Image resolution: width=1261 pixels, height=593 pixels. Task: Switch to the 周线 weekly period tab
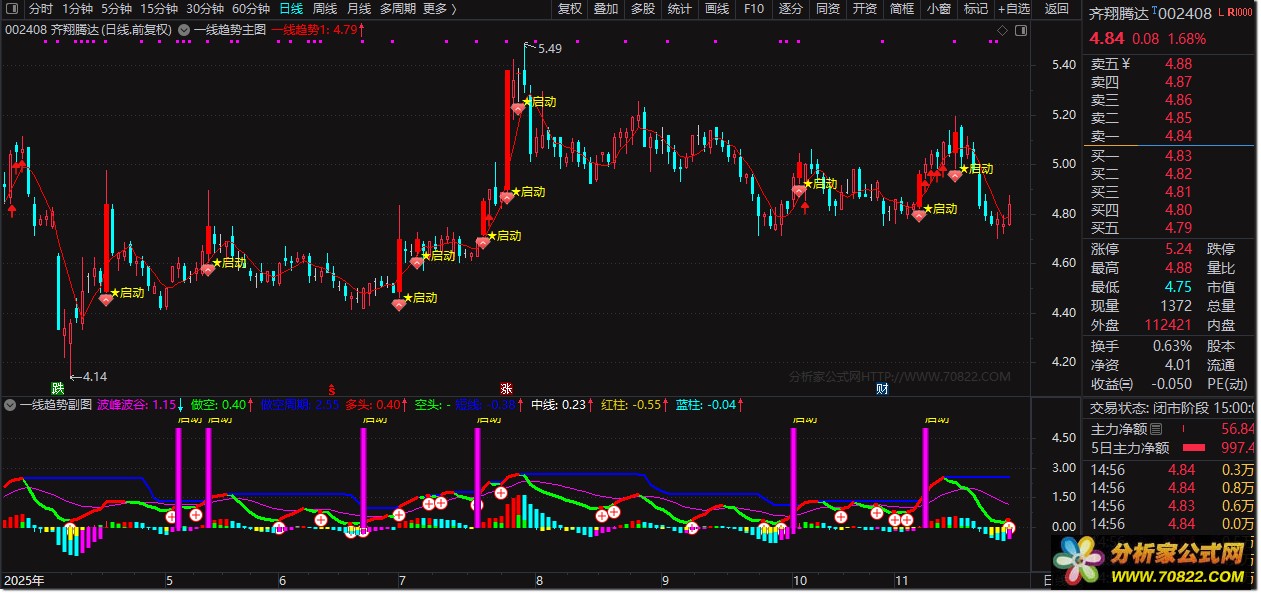(325, 9)
